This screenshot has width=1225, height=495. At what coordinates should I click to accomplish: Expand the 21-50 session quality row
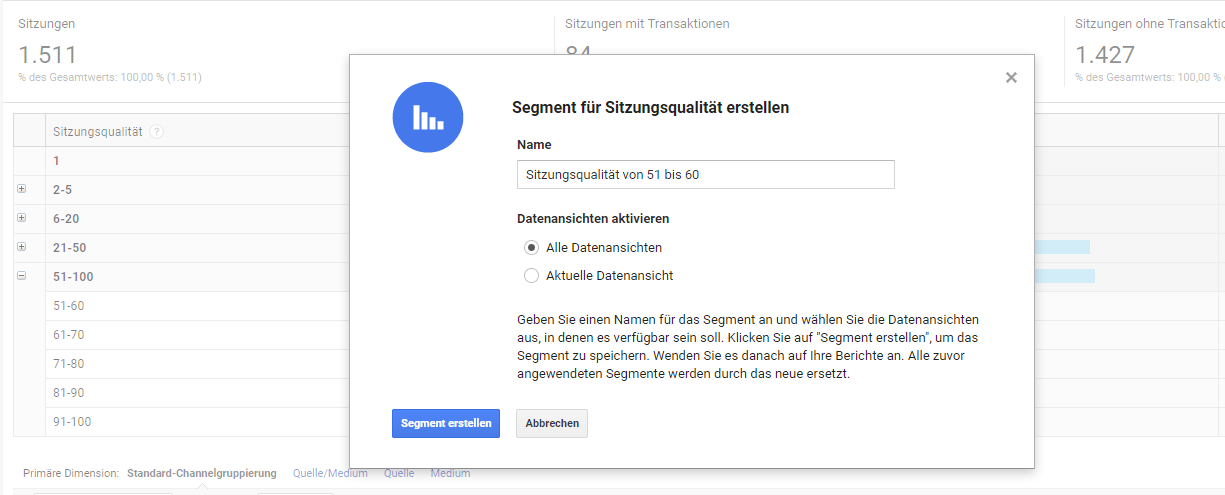click(21, 247)
